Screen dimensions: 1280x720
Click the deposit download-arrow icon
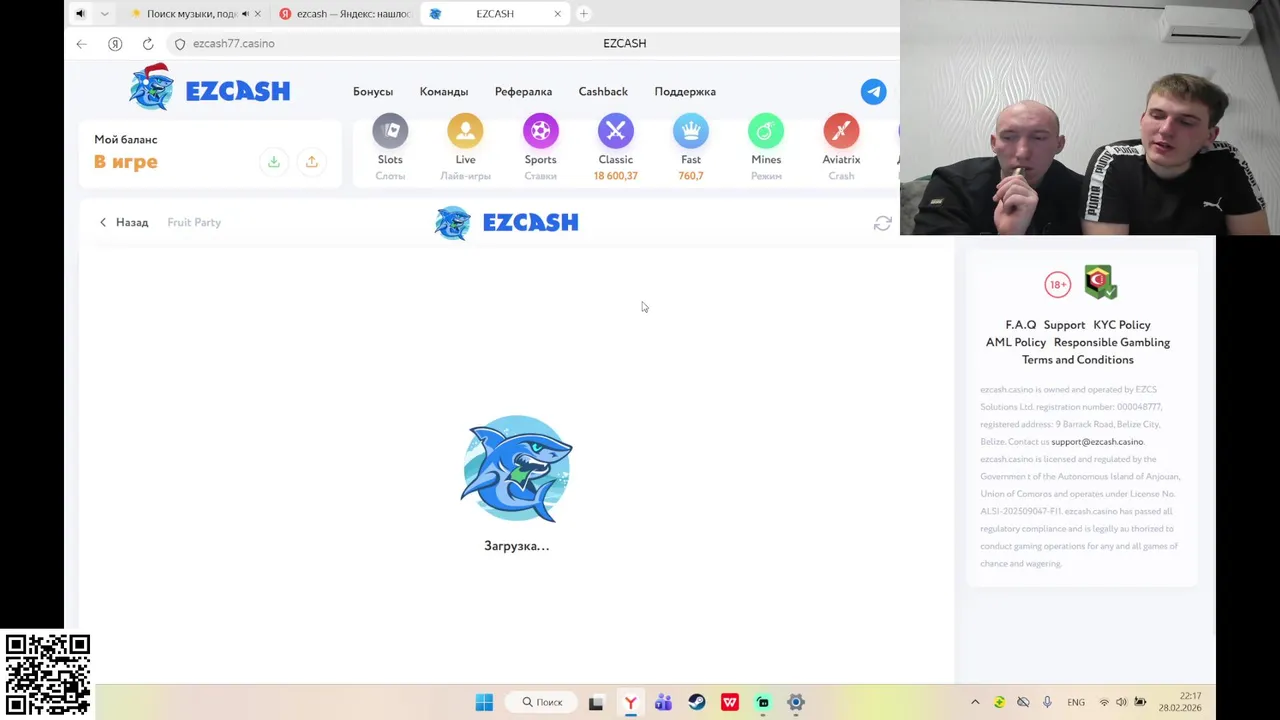[x=273, y=162]
